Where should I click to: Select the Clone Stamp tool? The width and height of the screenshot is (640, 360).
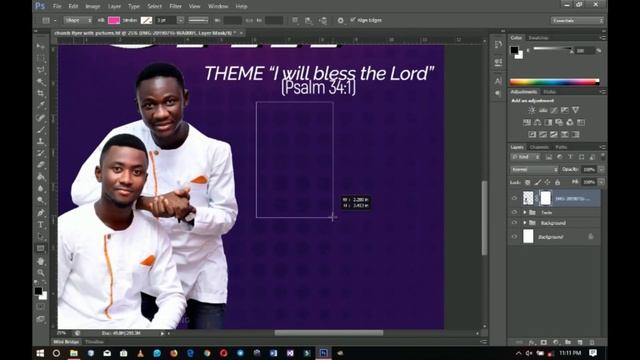(40, 142)
